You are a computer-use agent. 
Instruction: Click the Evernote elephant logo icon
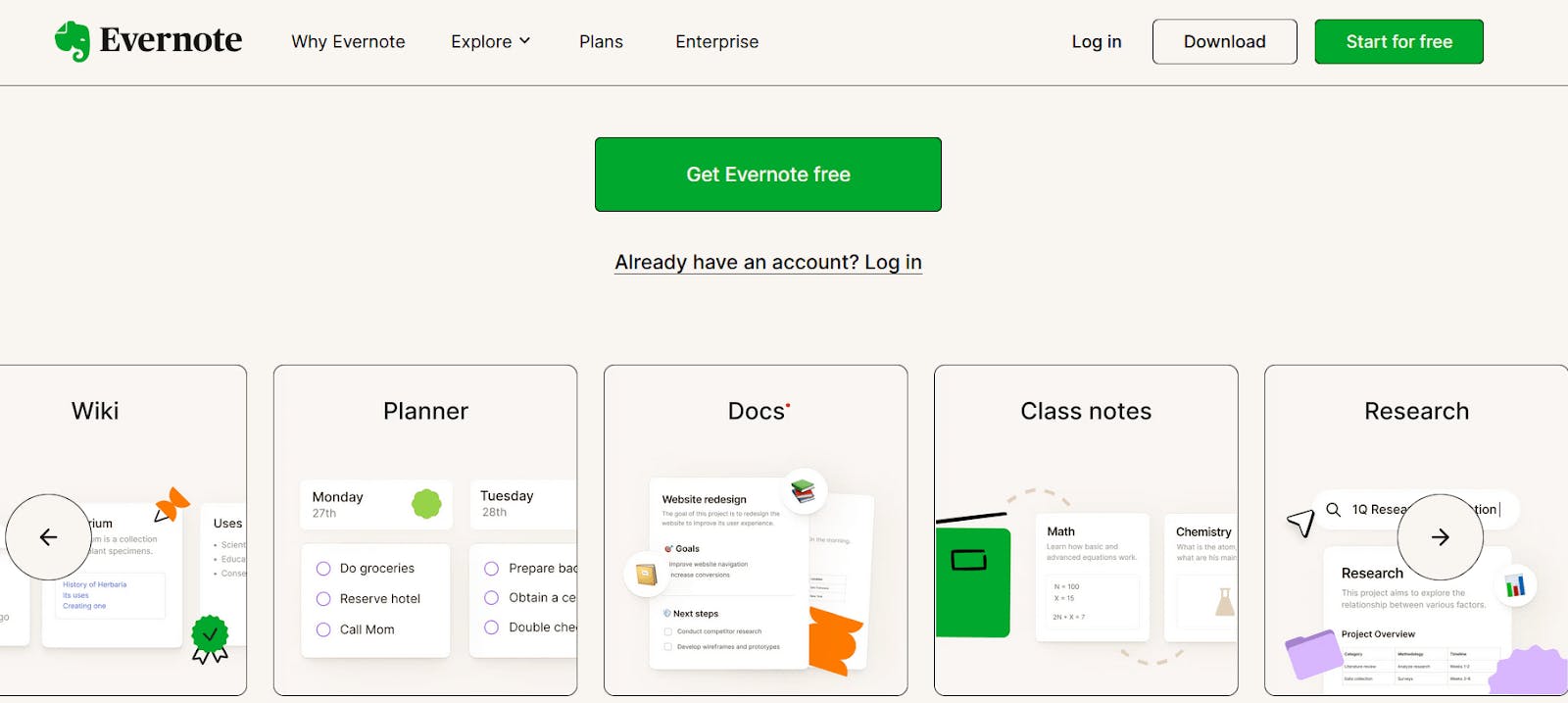pos(73,41)
